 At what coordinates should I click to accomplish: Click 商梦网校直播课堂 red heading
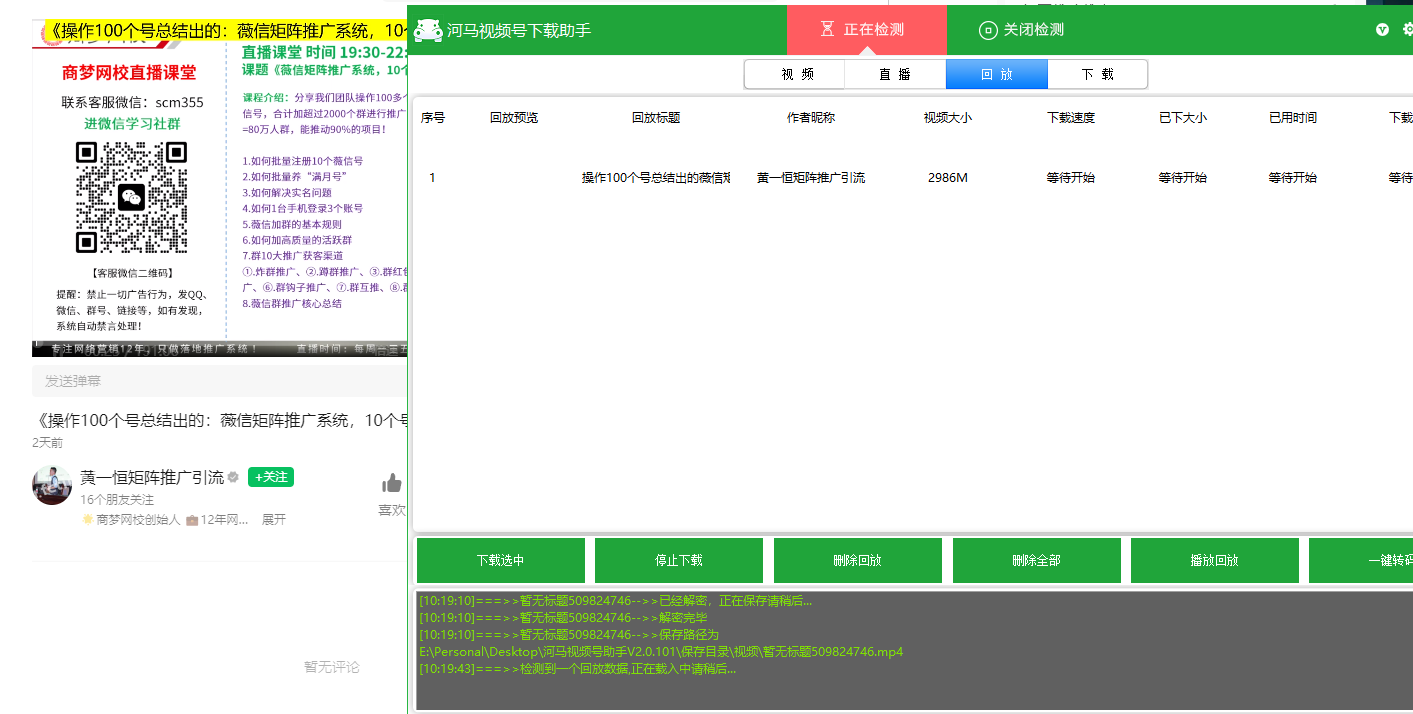tap(129, 73)
